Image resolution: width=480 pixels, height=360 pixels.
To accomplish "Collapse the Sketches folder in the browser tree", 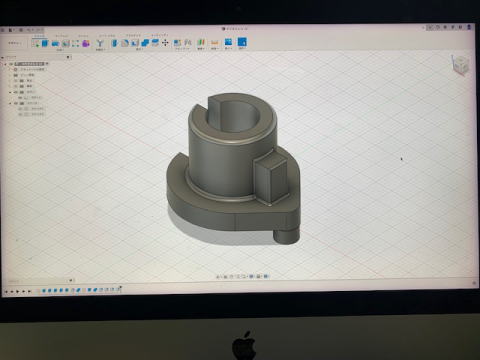I will tap(10, 103).
